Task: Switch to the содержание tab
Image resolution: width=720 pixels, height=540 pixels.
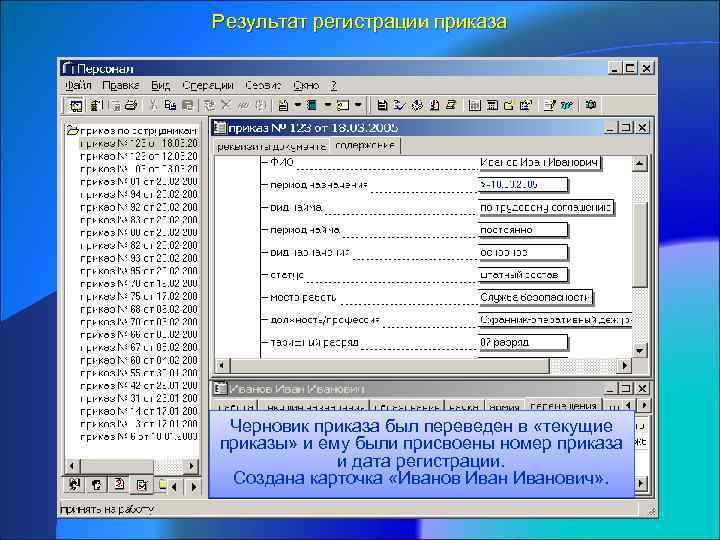Action: [365, 146]
